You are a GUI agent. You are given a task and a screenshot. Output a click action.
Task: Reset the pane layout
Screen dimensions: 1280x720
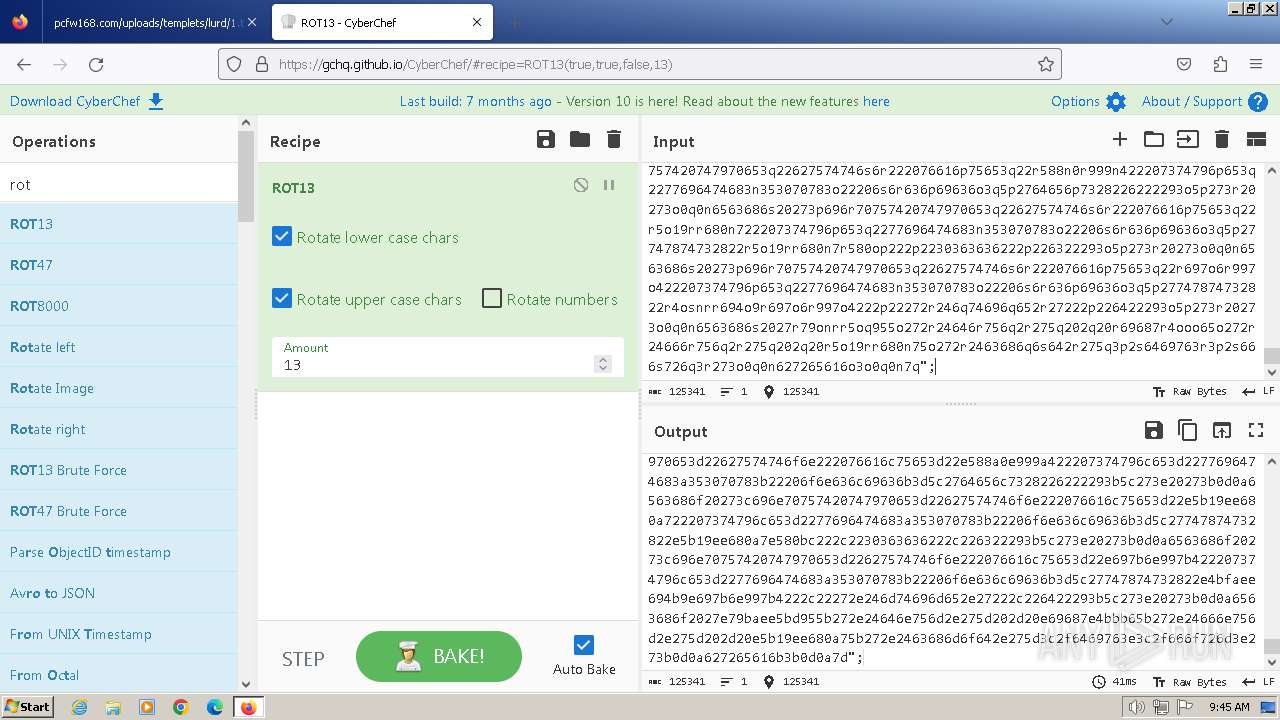tap(1255, 140)
